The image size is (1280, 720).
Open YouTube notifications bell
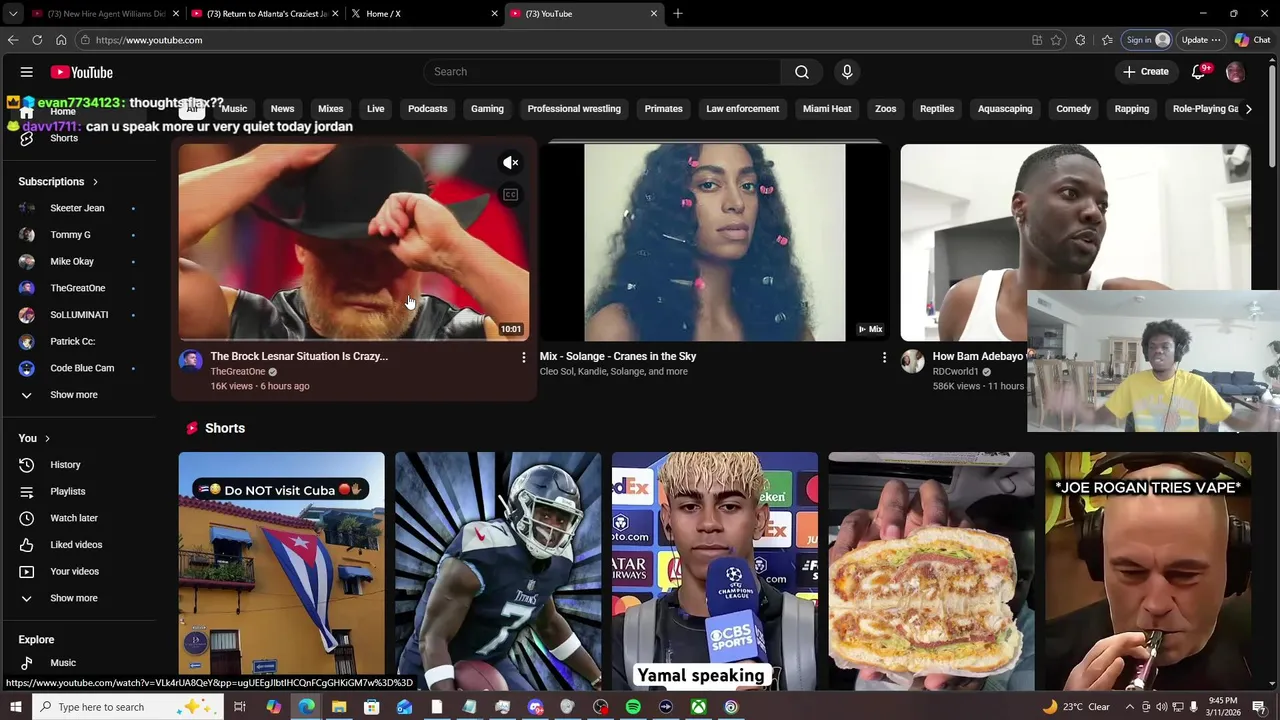point(1198,72)
